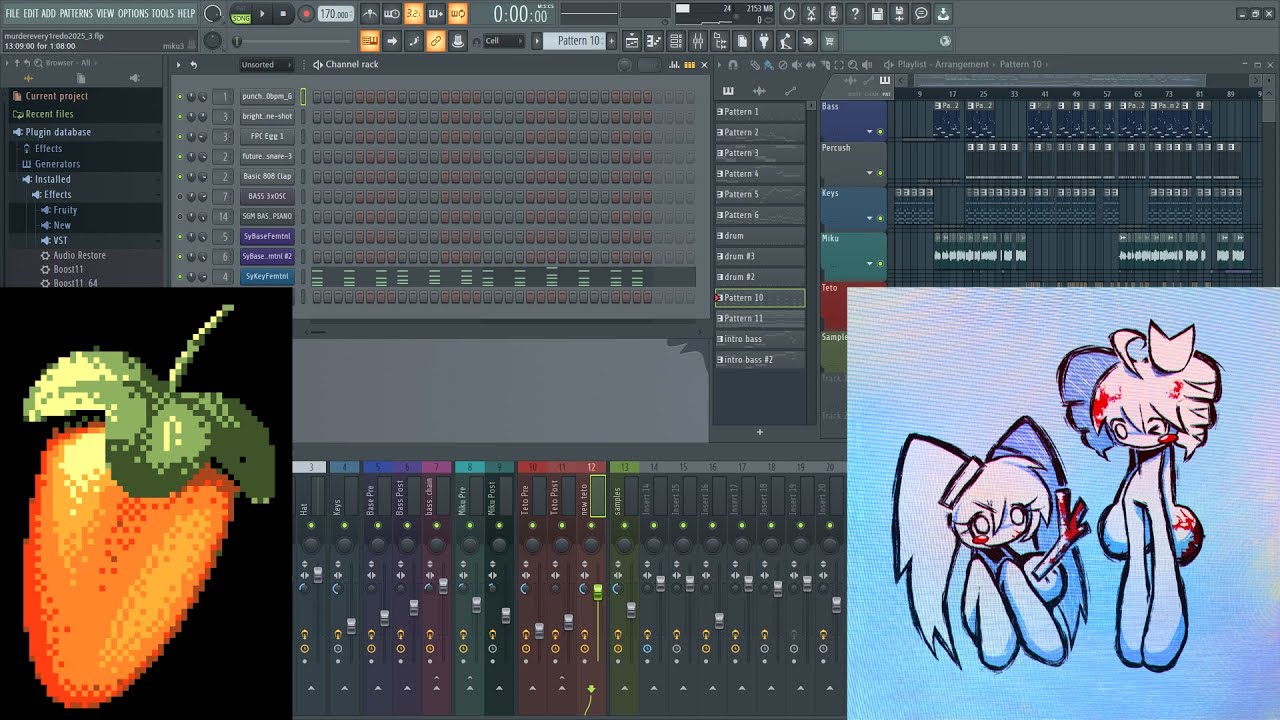Toggle the metronome
Screen dimensions: 1280x720
(371, 14)
